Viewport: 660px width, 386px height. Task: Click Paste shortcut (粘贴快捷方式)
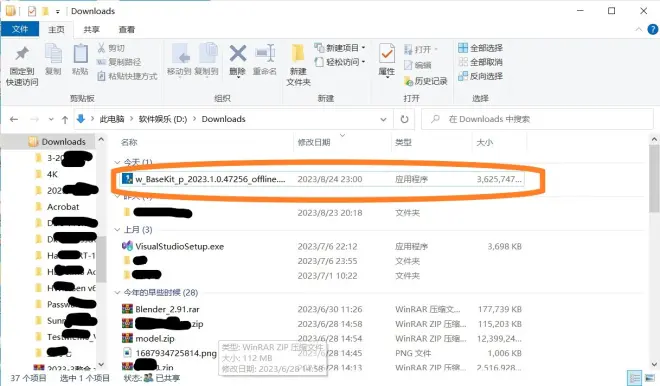pyautogui.click(x=127, y=76)
